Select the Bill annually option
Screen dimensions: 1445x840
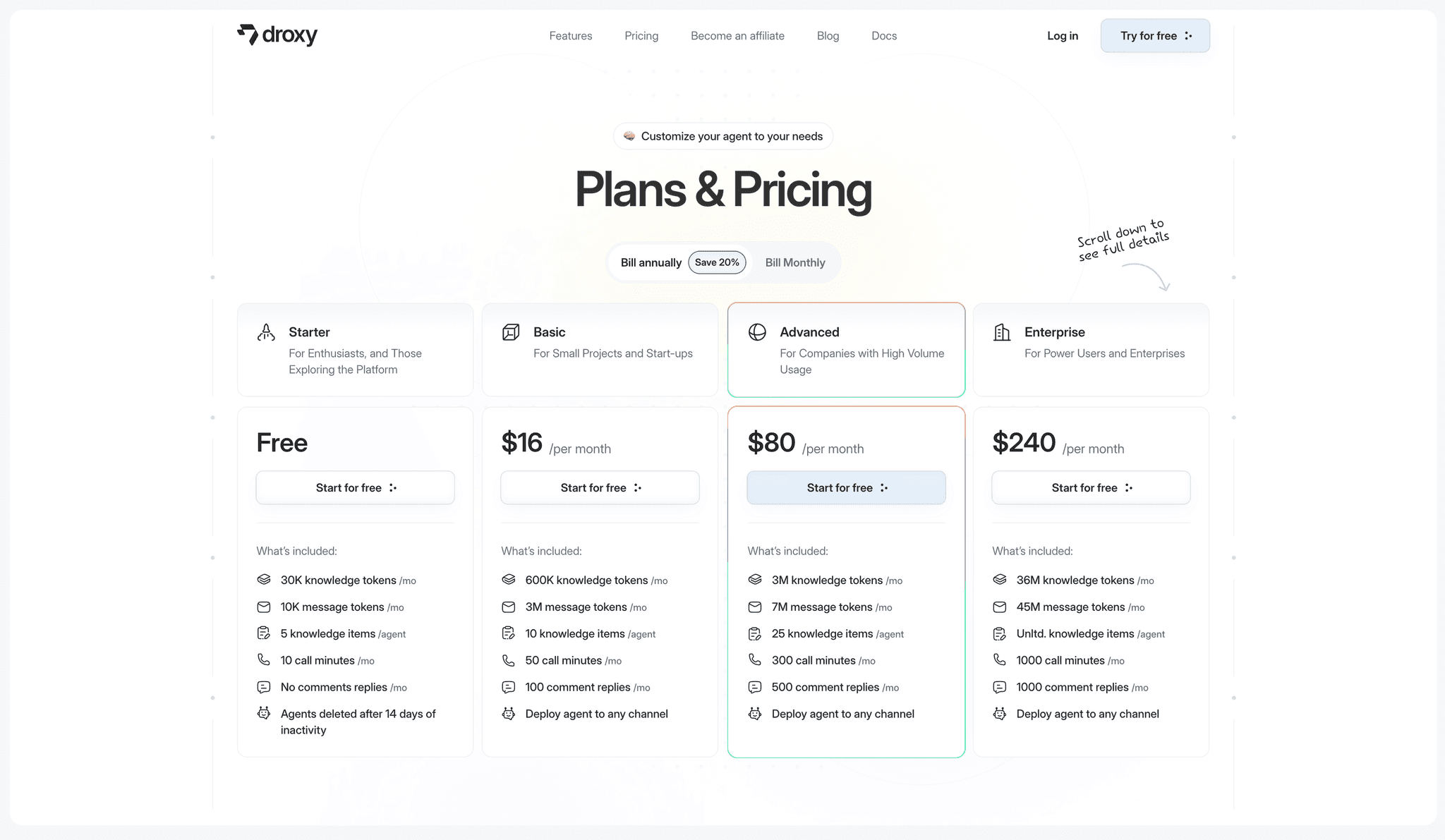(651, 262)
